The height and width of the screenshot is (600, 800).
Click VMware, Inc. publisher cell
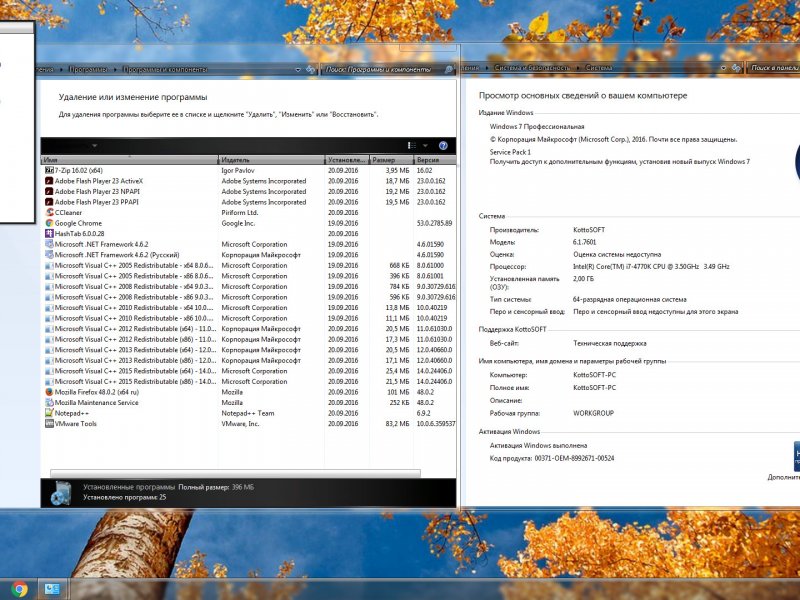click(x=240, y=423)
